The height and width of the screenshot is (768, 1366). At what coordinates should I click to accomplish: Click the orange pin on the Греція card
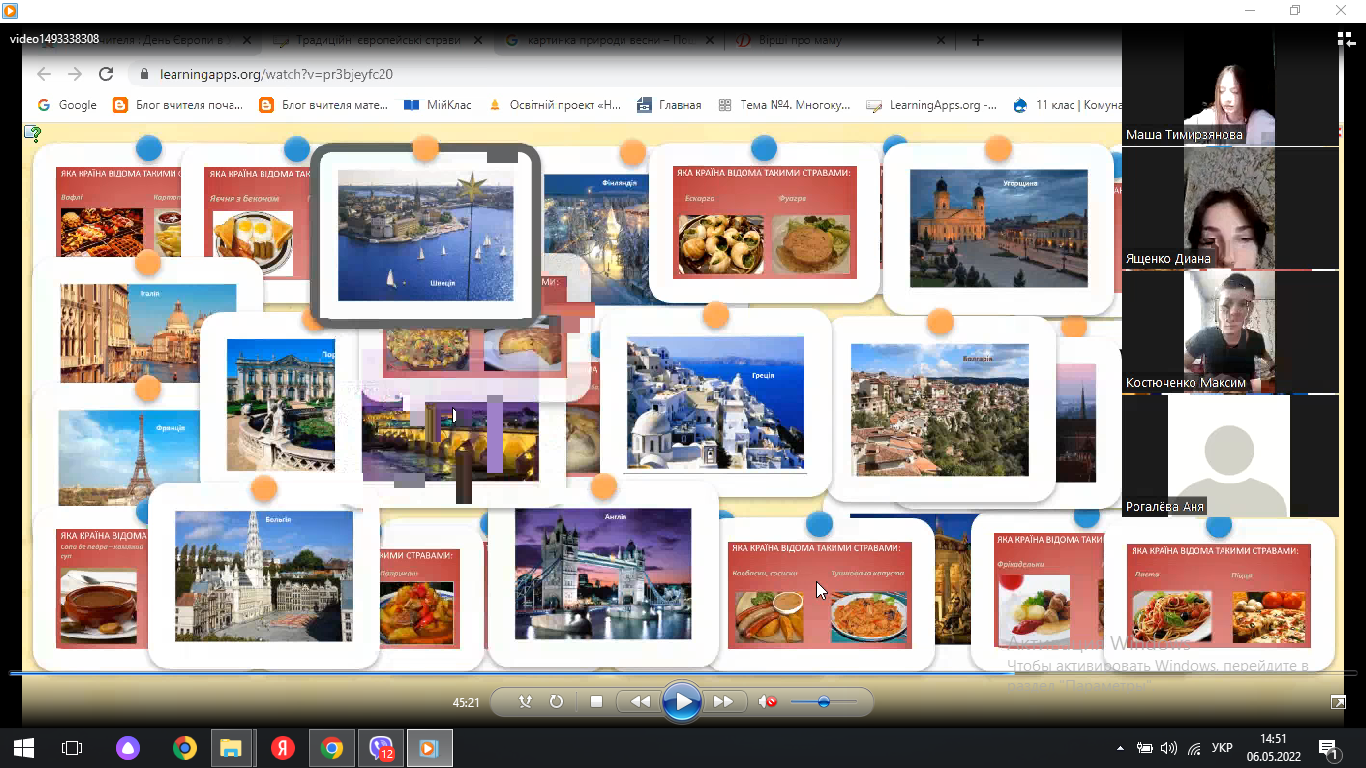point(716,315)
